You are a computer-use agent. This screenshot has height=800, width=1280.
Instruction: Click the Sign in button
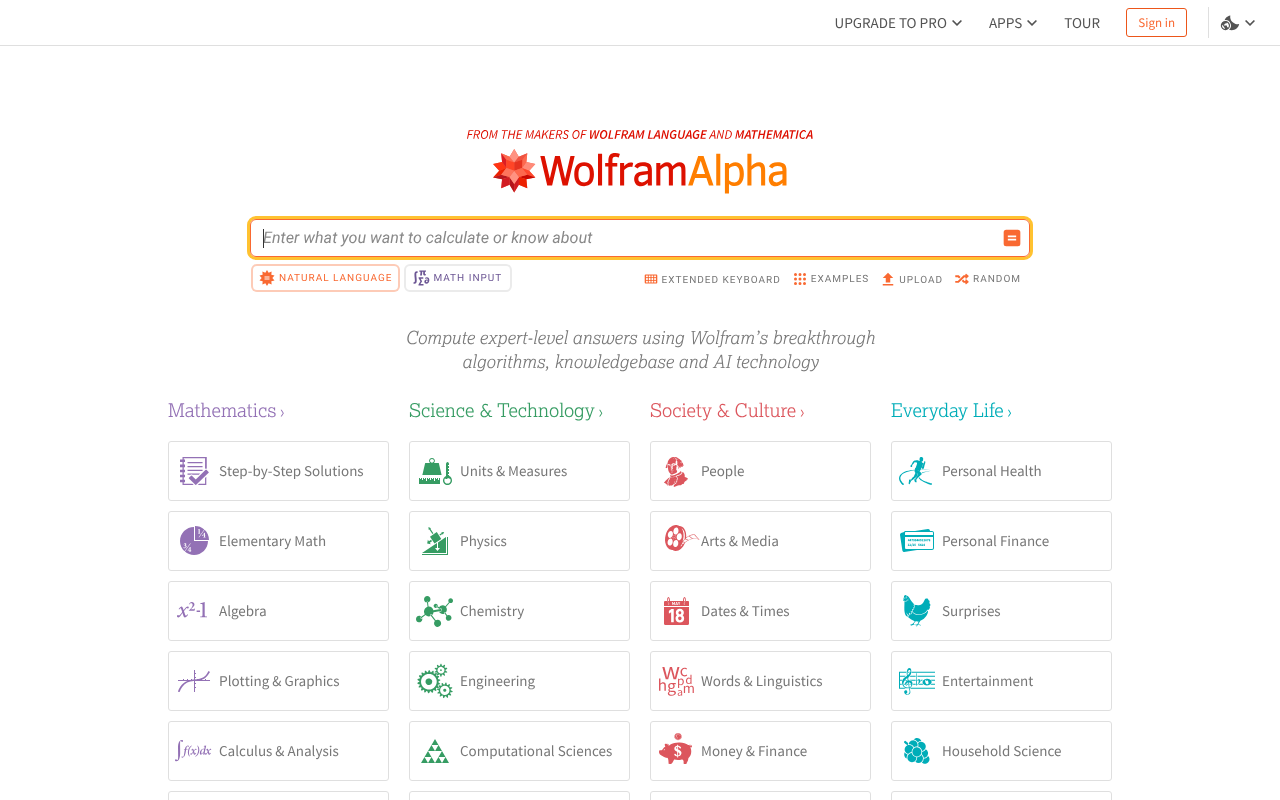1156,21
